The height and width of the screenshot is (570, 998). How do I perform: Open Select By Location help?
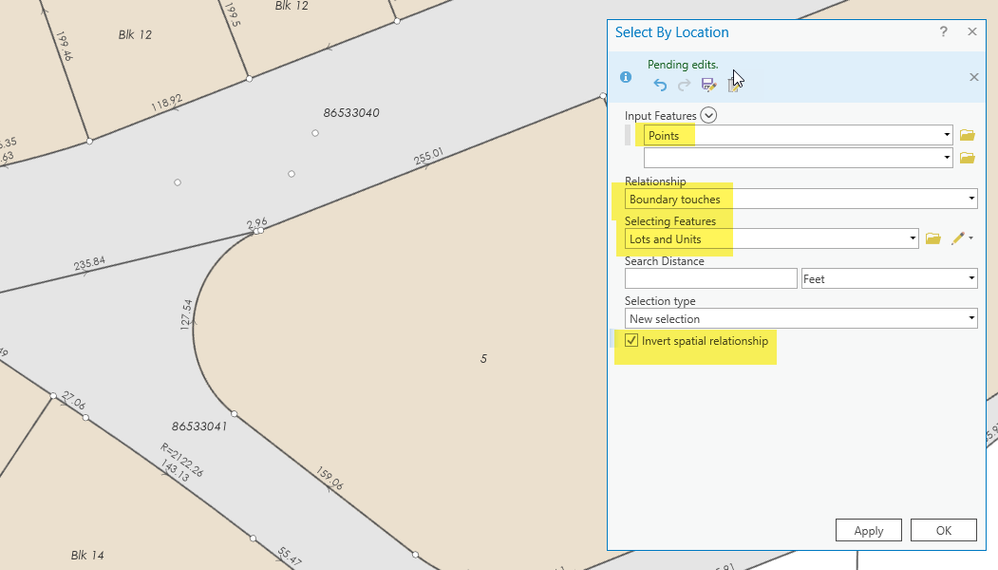pos(943,32)
